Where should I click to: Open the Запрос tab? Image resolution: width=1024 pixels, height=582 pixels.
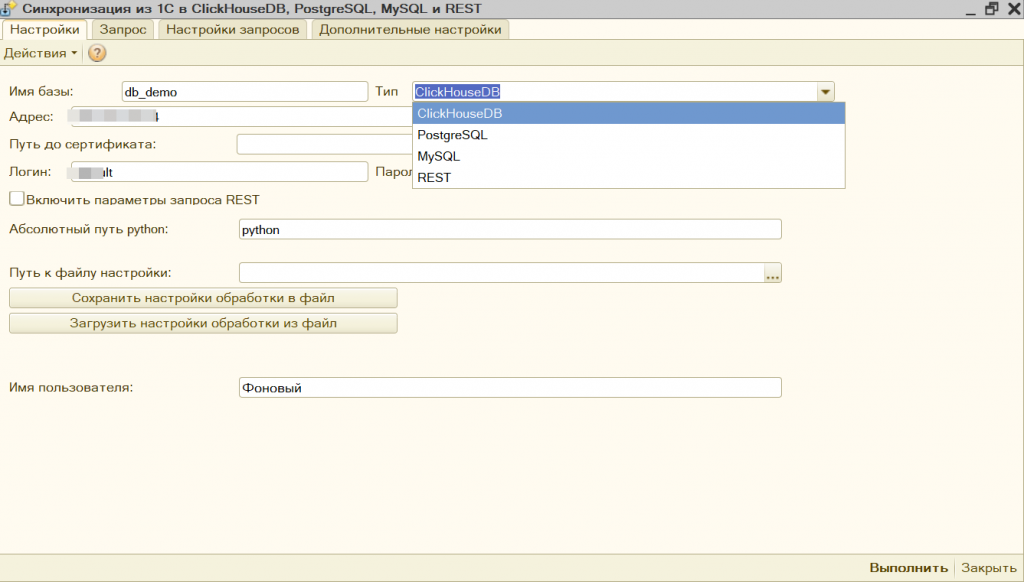[x=123, y=29]
